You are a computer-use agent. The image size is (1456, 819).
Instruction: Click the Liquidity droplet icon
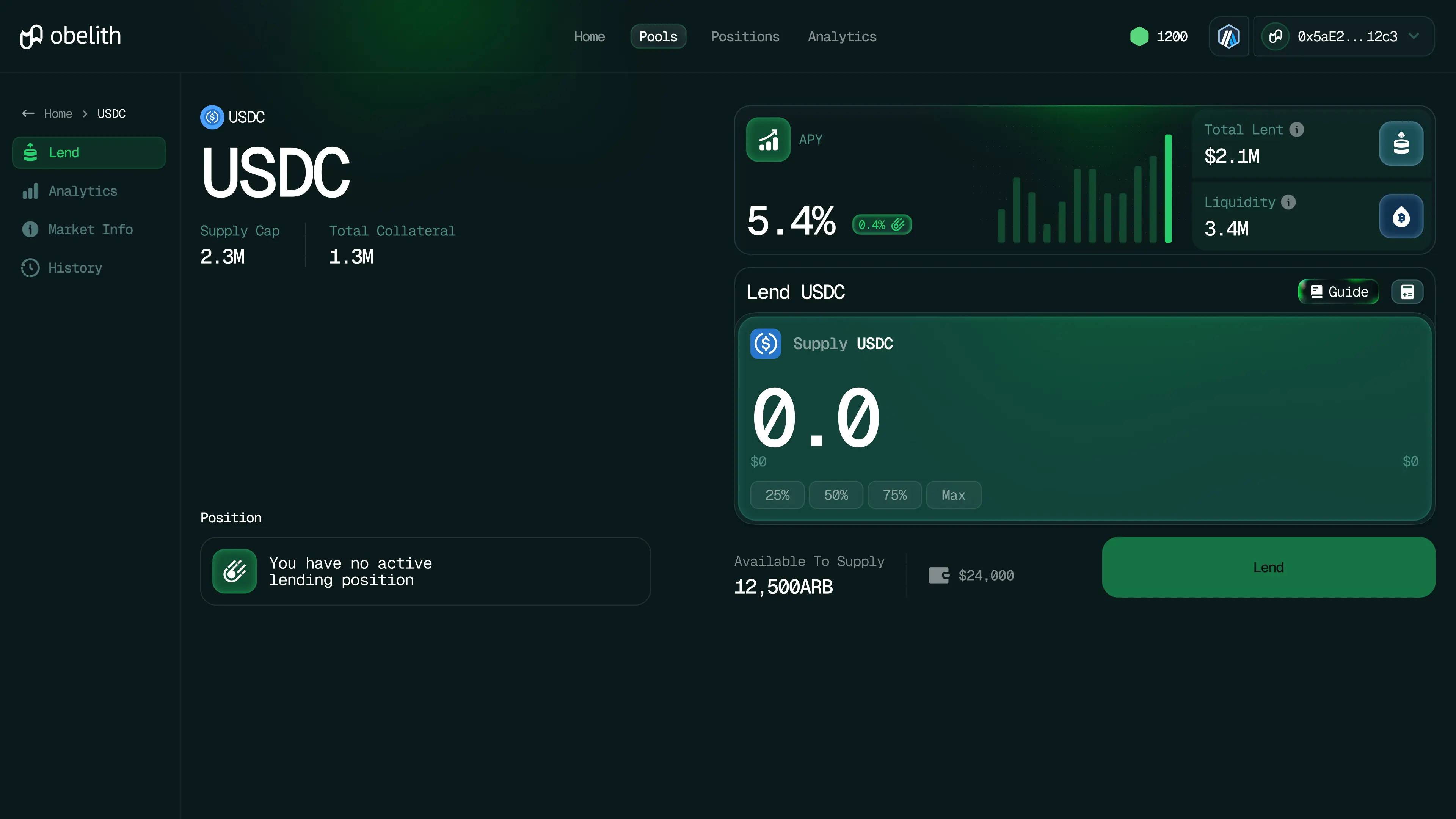pyautogui.click(x=1401, y=217)
